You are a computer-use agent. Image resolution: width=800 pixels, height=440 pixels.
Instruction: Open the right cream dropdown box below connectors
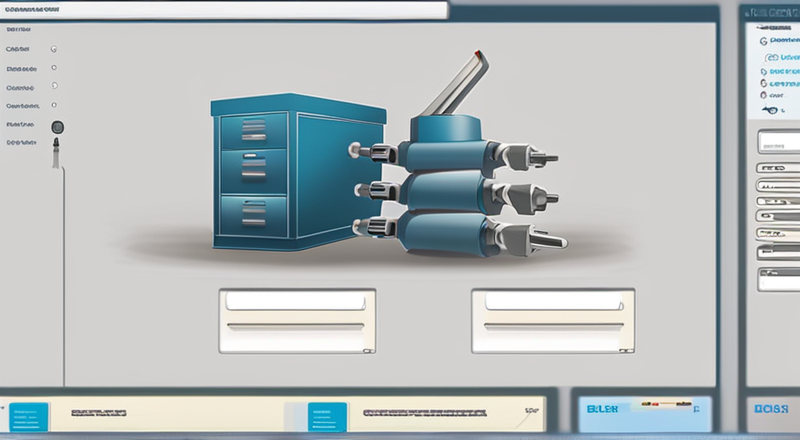[x=552, y=320]
